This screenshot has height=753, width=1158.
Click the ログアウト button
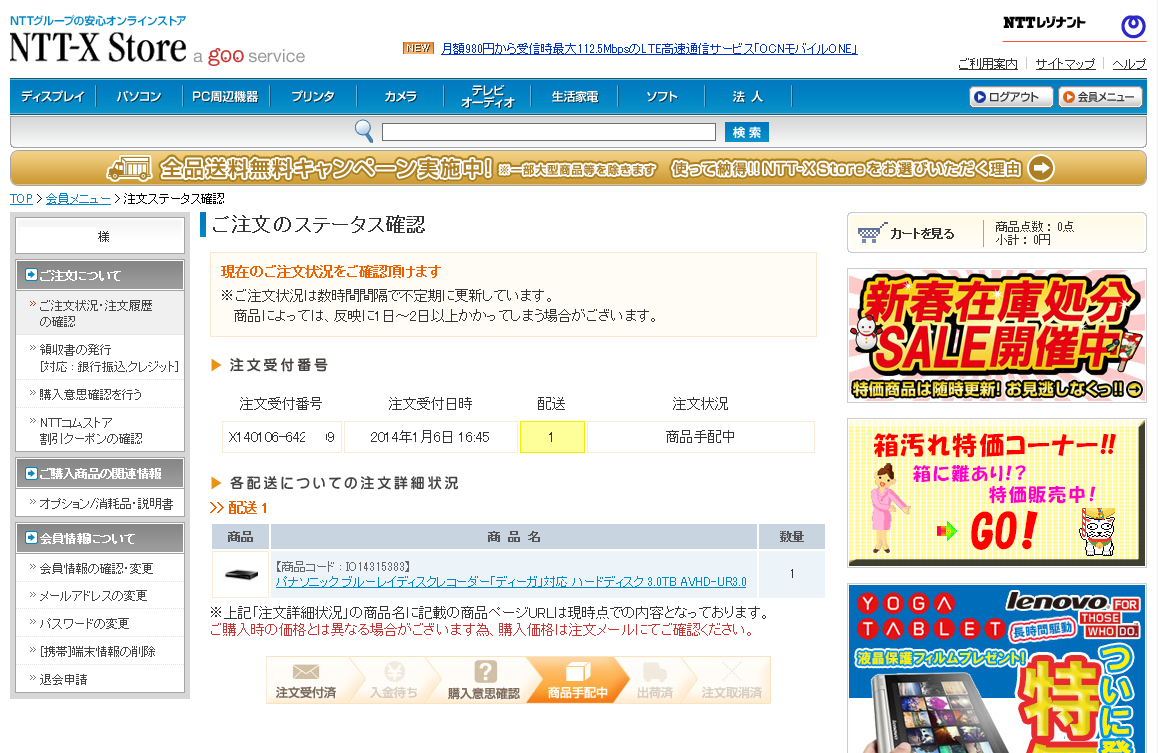pyautogui.click(x=1011, y=97)
